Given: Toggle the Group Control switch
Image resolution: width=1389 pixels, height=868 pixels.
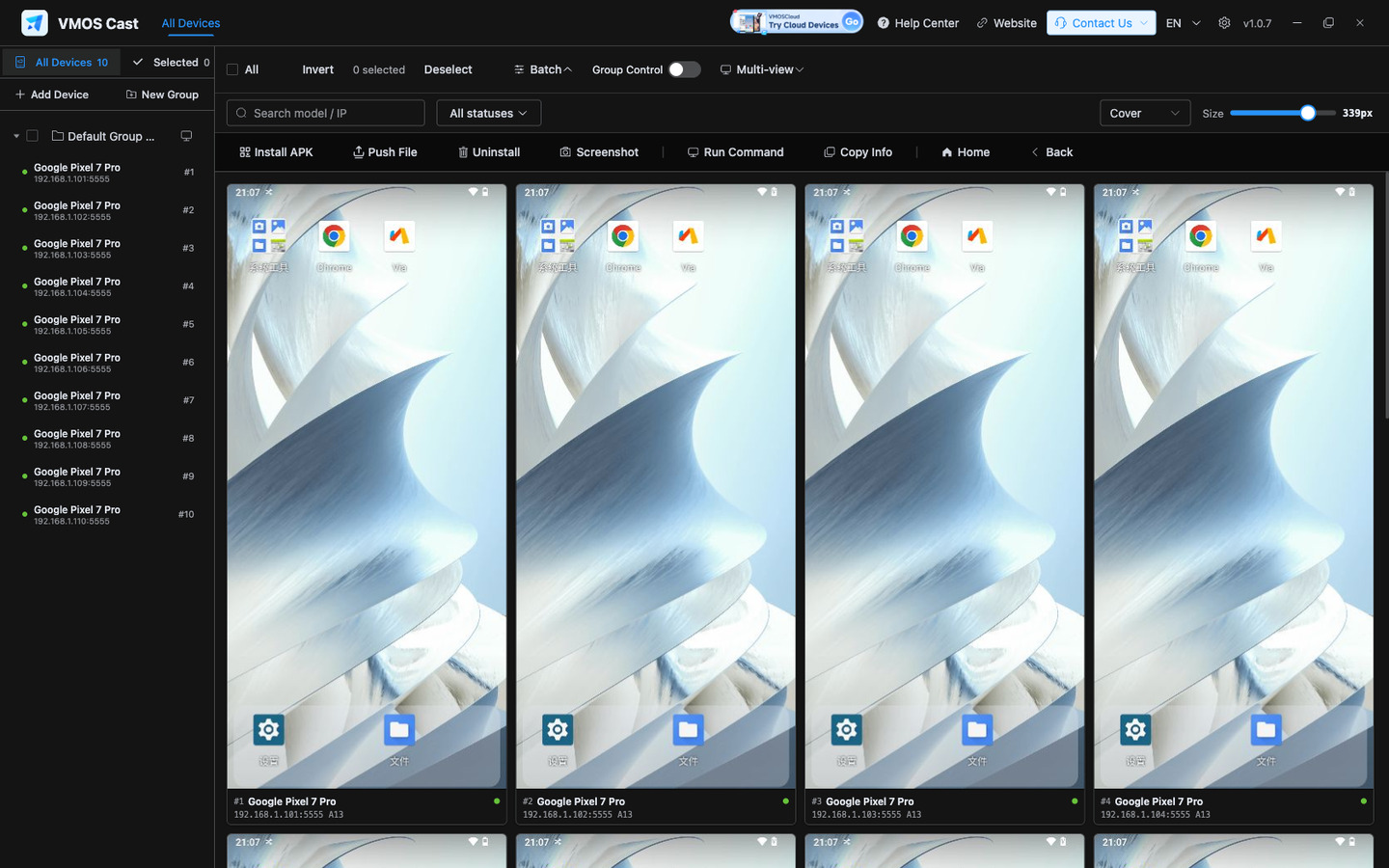Looking at the screenshot, I should 684,69.
